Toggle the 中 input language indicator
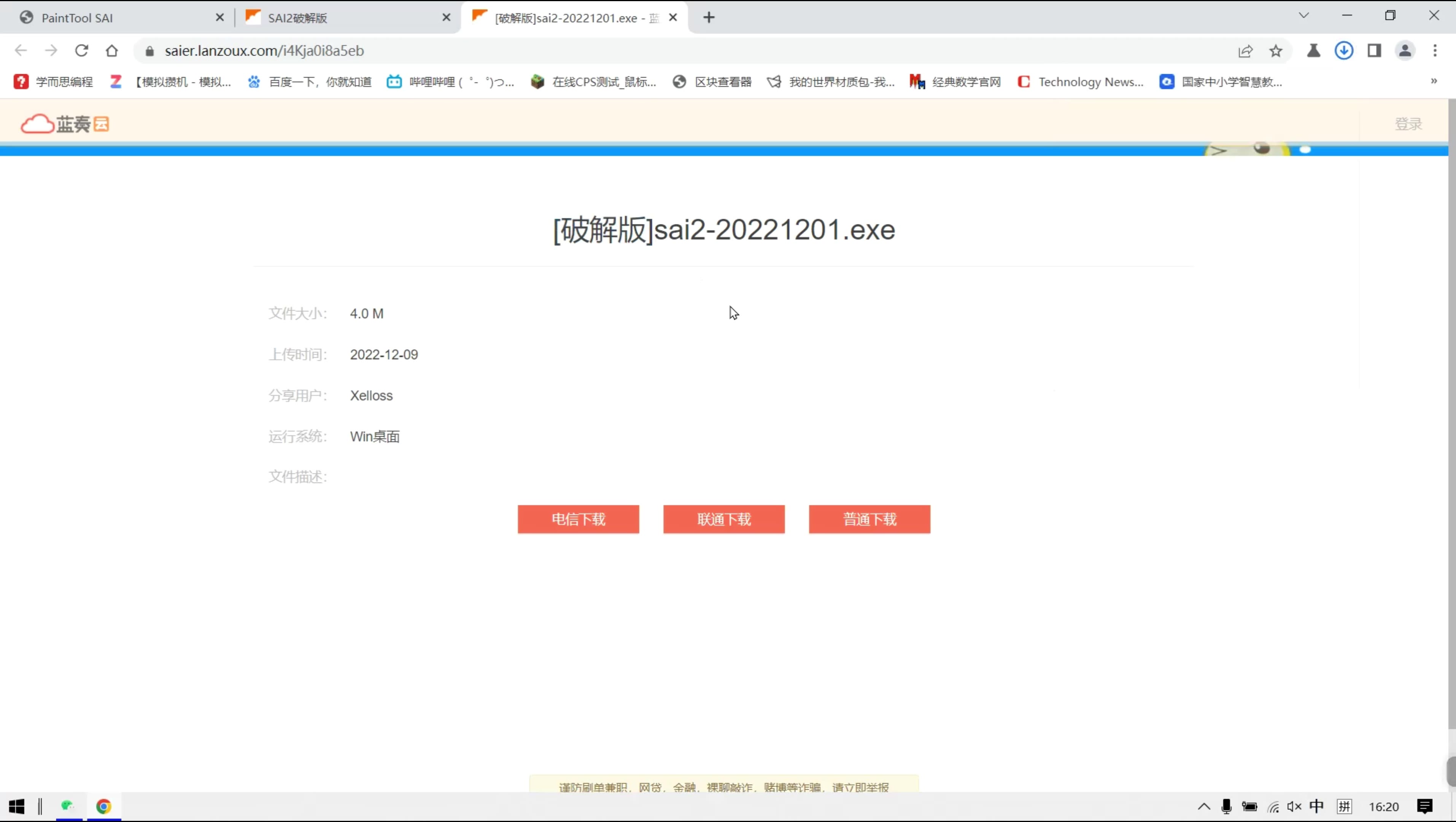The height and width of the screenshot is (822, 1456). [1316, 806]
